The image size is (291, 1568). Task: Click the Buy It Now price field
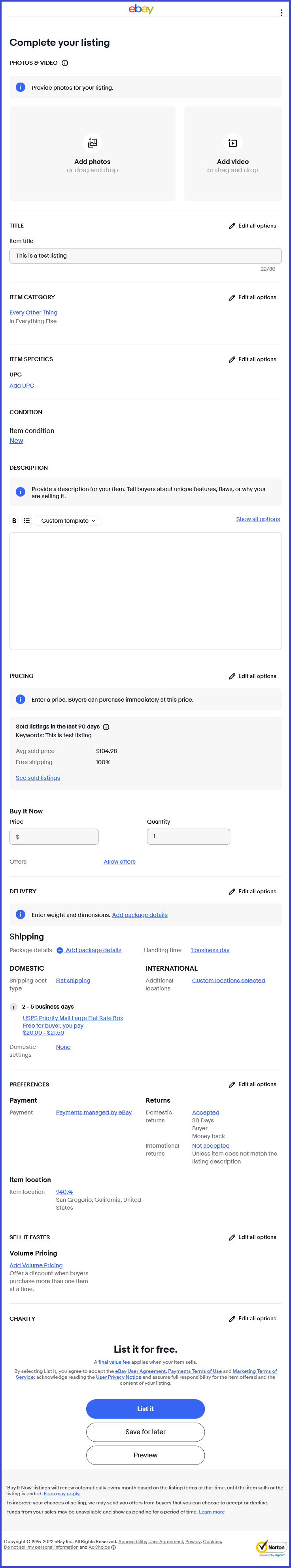54,836
